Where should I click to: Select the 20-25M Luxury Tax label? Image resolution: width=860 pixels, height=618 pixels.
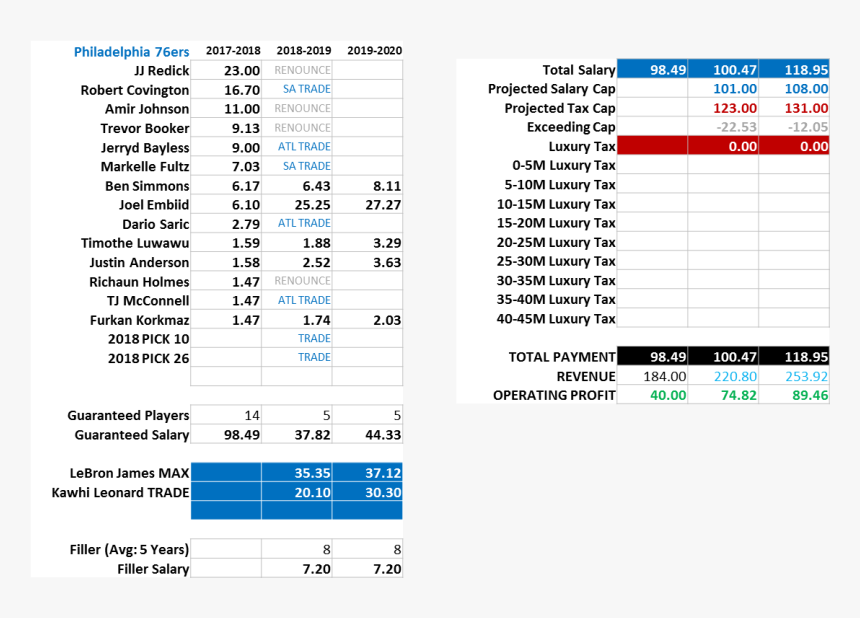coord(556,242)
